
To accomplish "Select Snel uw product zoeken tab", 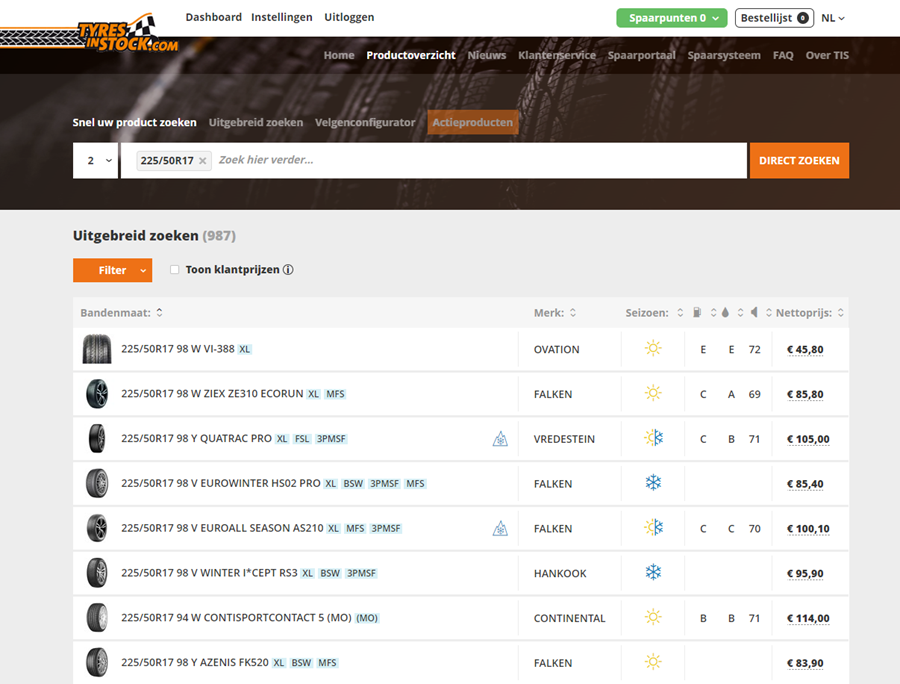I will point(134,122).
